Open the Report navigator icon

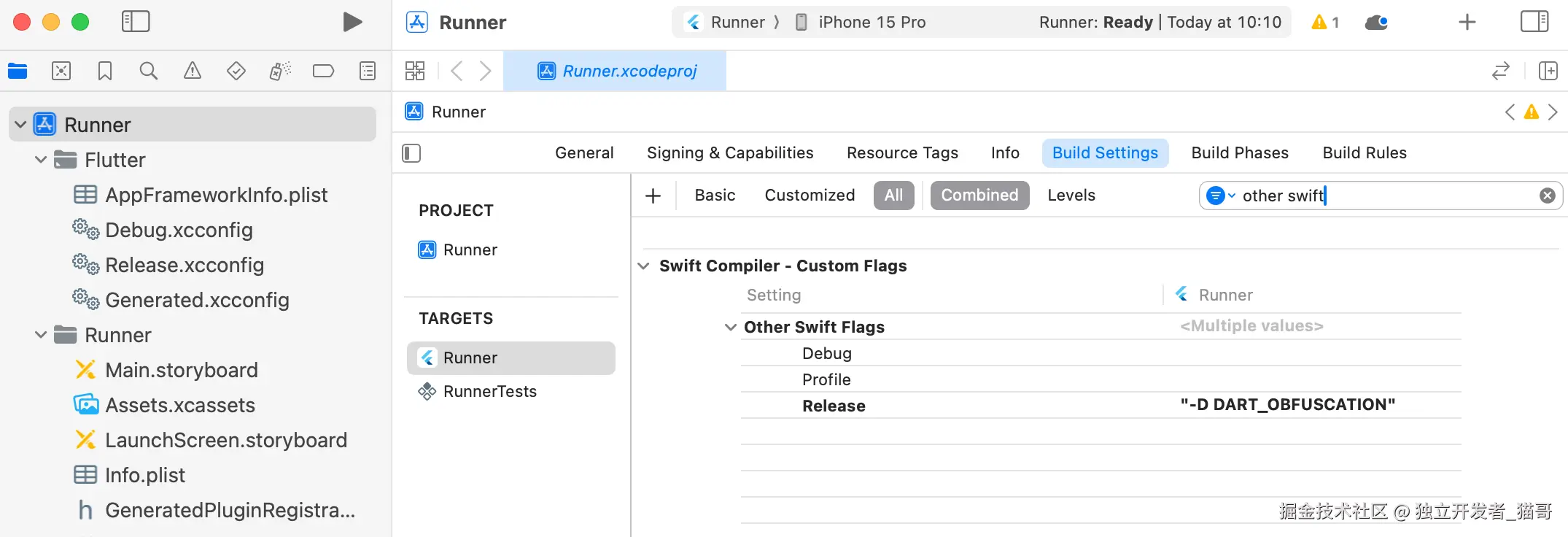tap(368, 71)
